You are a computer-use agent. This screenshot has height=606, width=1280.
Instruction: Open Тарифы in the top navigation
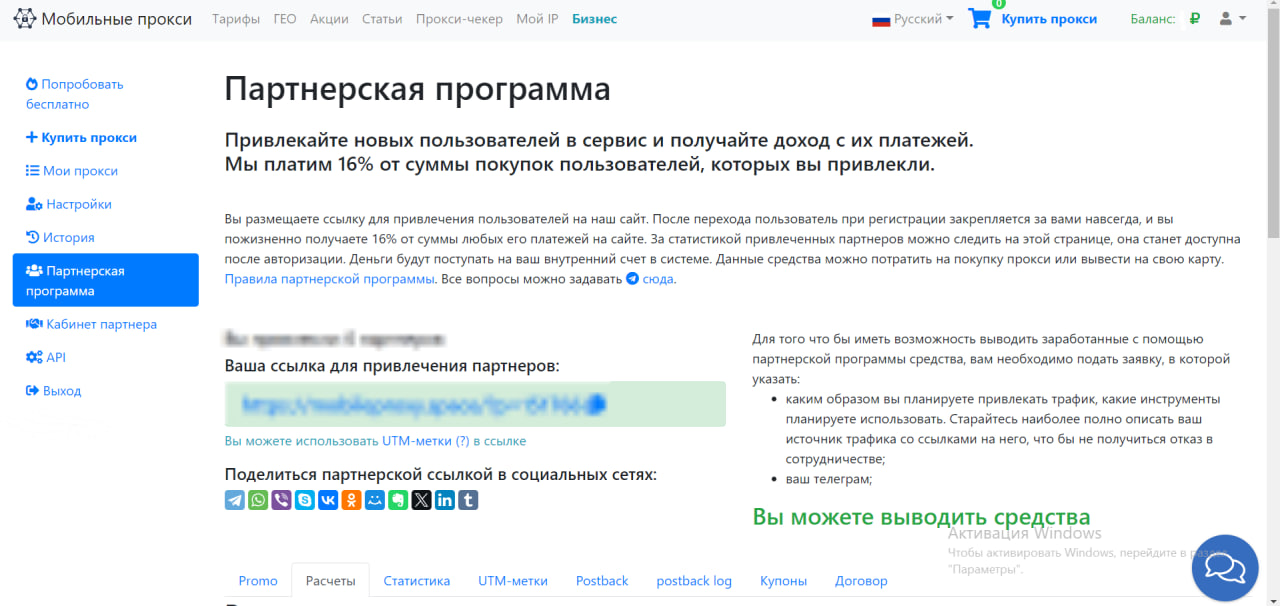coord(236,19)
